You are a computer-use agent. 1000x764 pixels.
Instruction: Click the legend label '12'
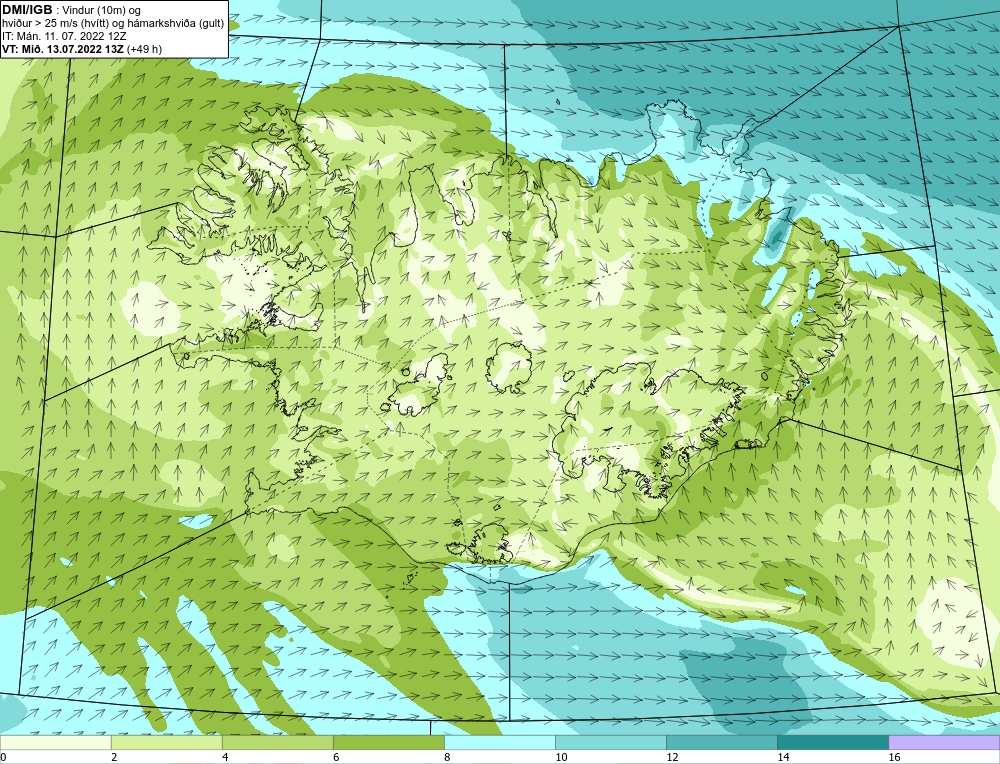pyautogui.click(x=672, y=757)
